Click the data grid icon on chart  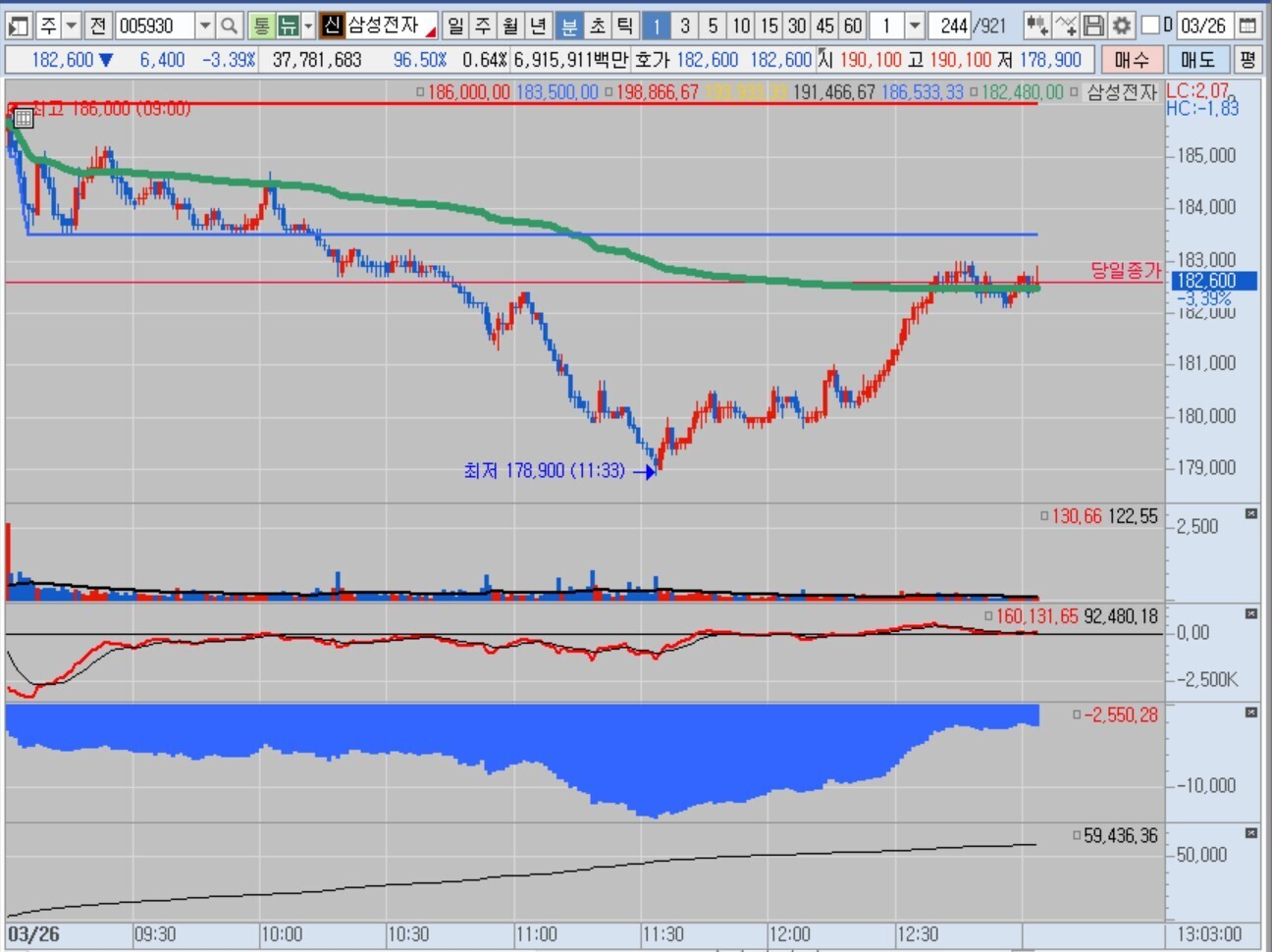tap(24, 119)
